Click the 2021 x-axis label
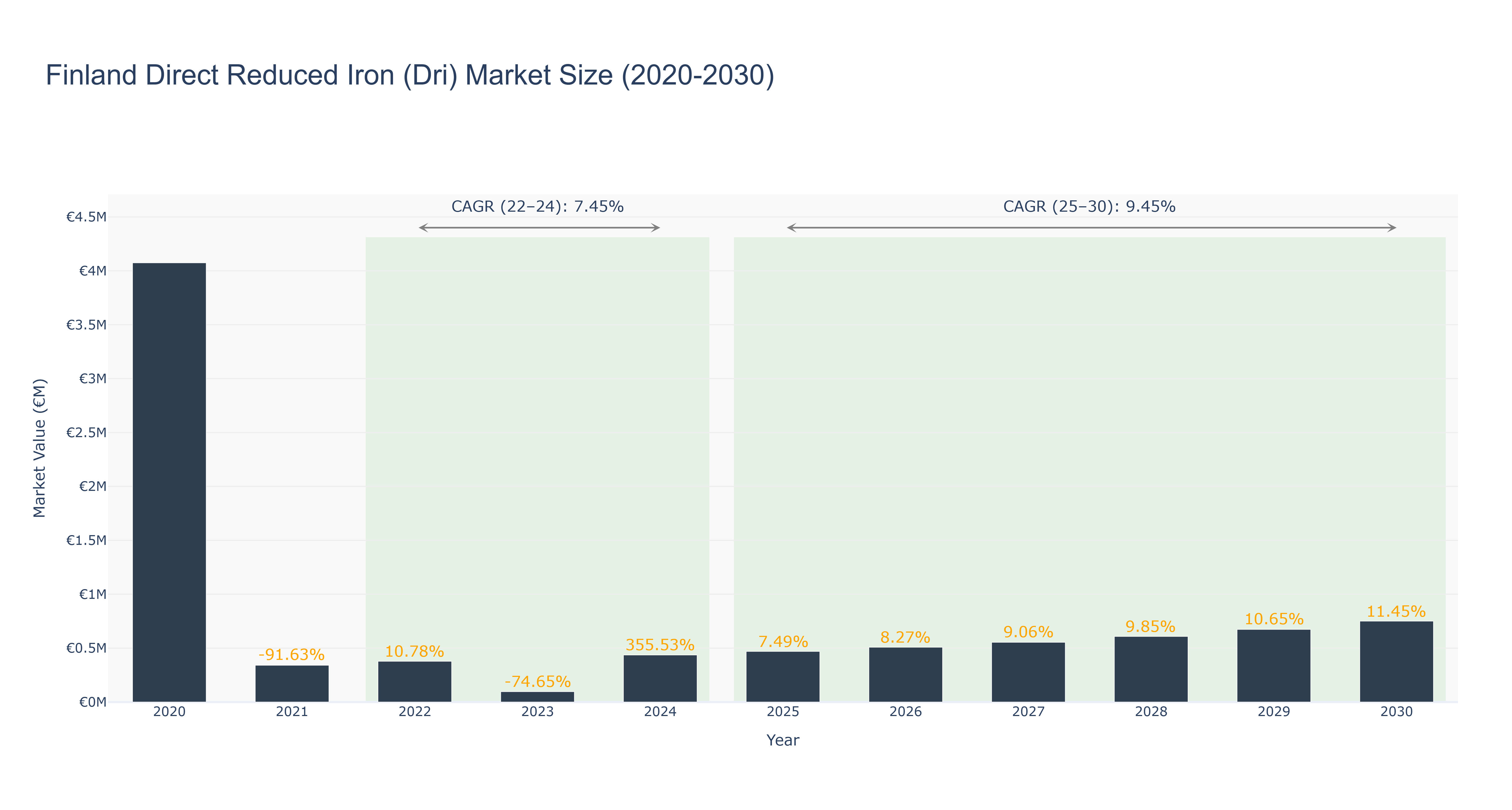 [292, 712]
